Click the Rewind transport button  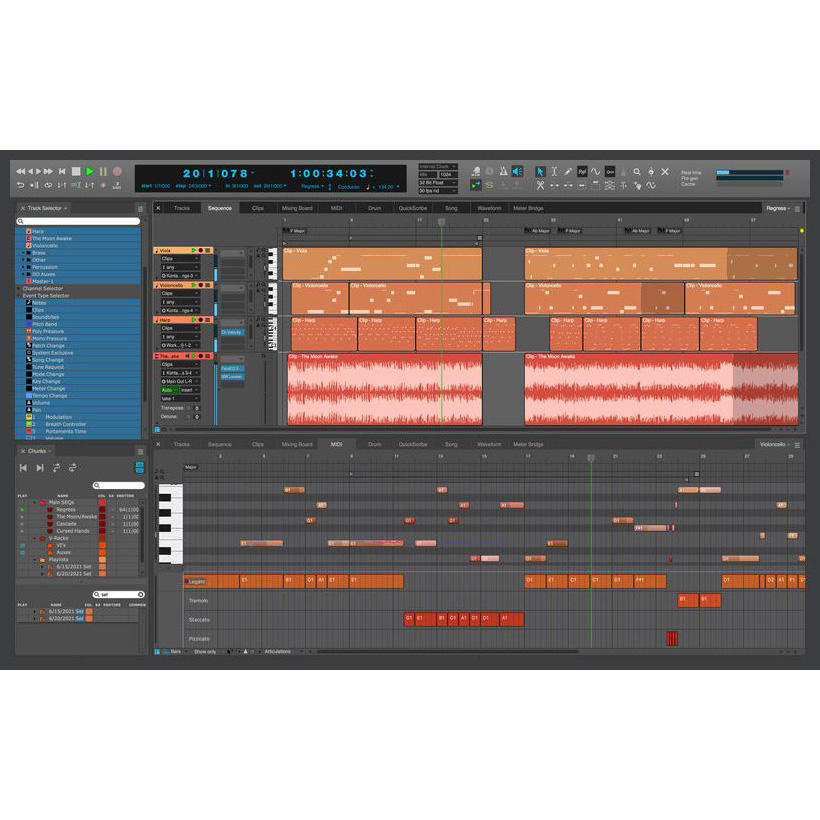(x=21, y=172)
